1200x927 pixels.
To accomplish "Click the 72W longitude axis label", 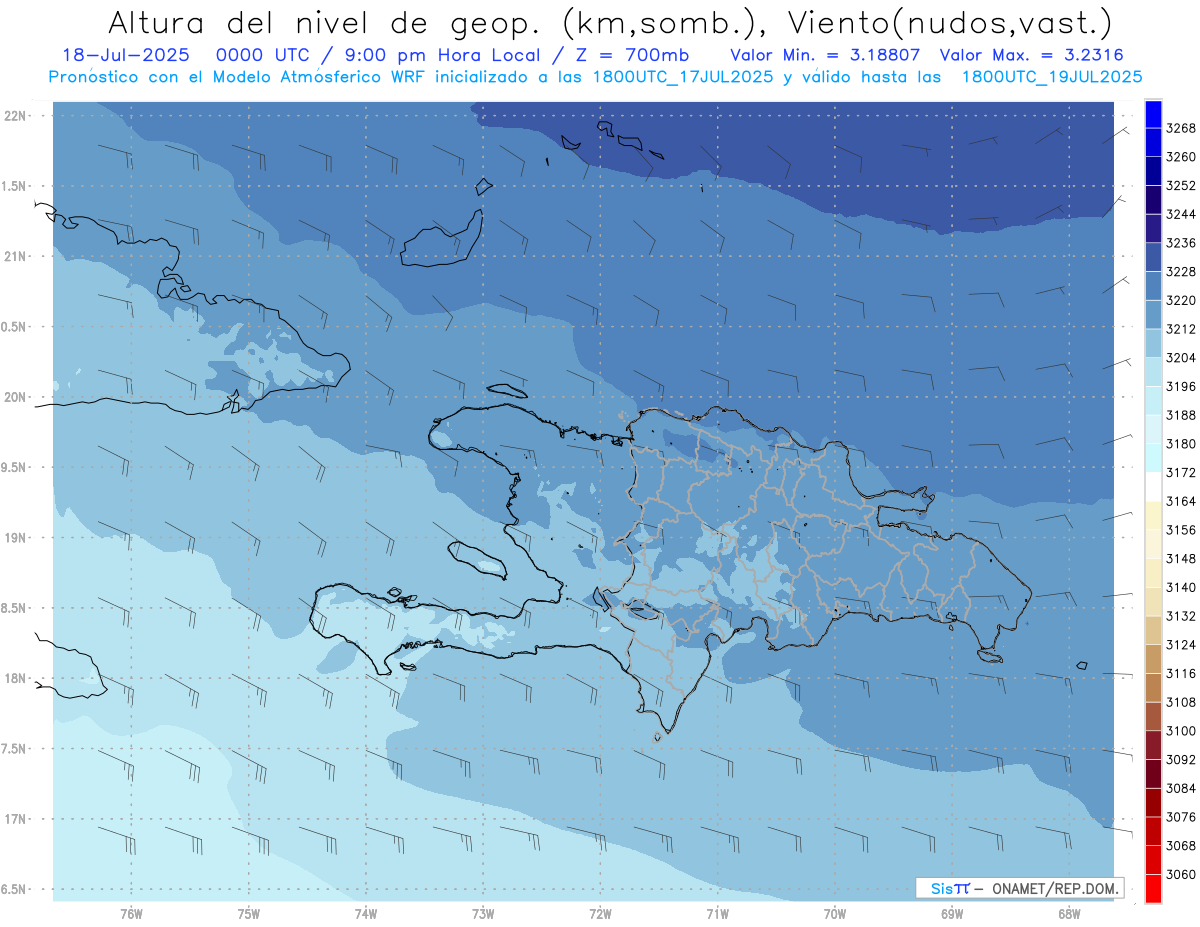I will tap(600, 914).
